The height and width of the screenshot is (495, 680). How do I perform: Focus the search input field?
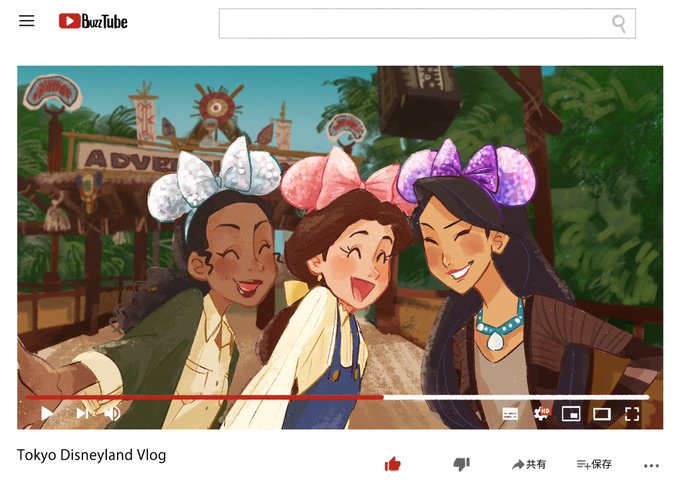427,23
